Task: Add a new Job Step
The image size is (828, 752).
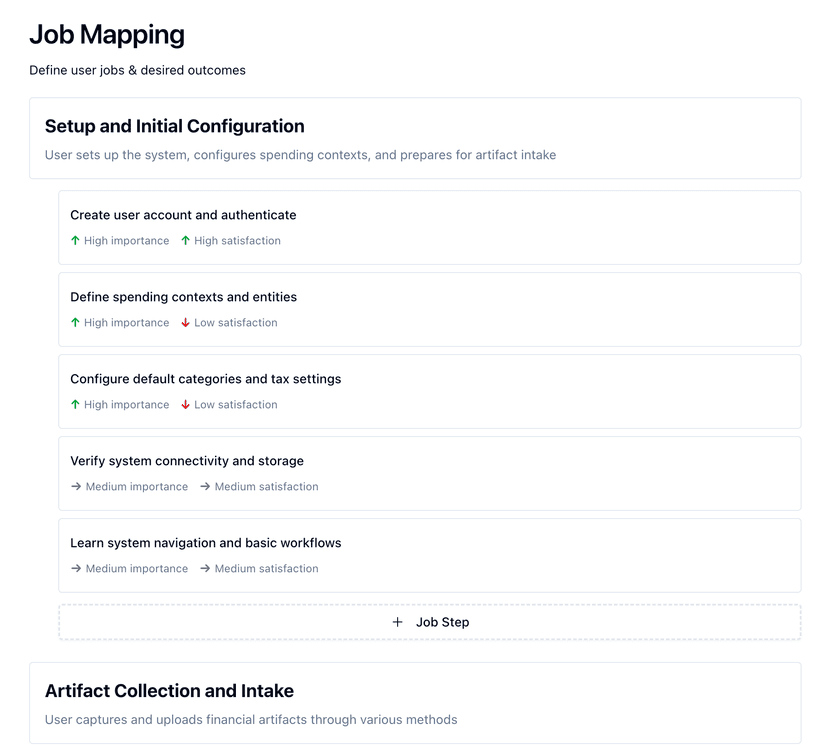Action: point(430,621)
